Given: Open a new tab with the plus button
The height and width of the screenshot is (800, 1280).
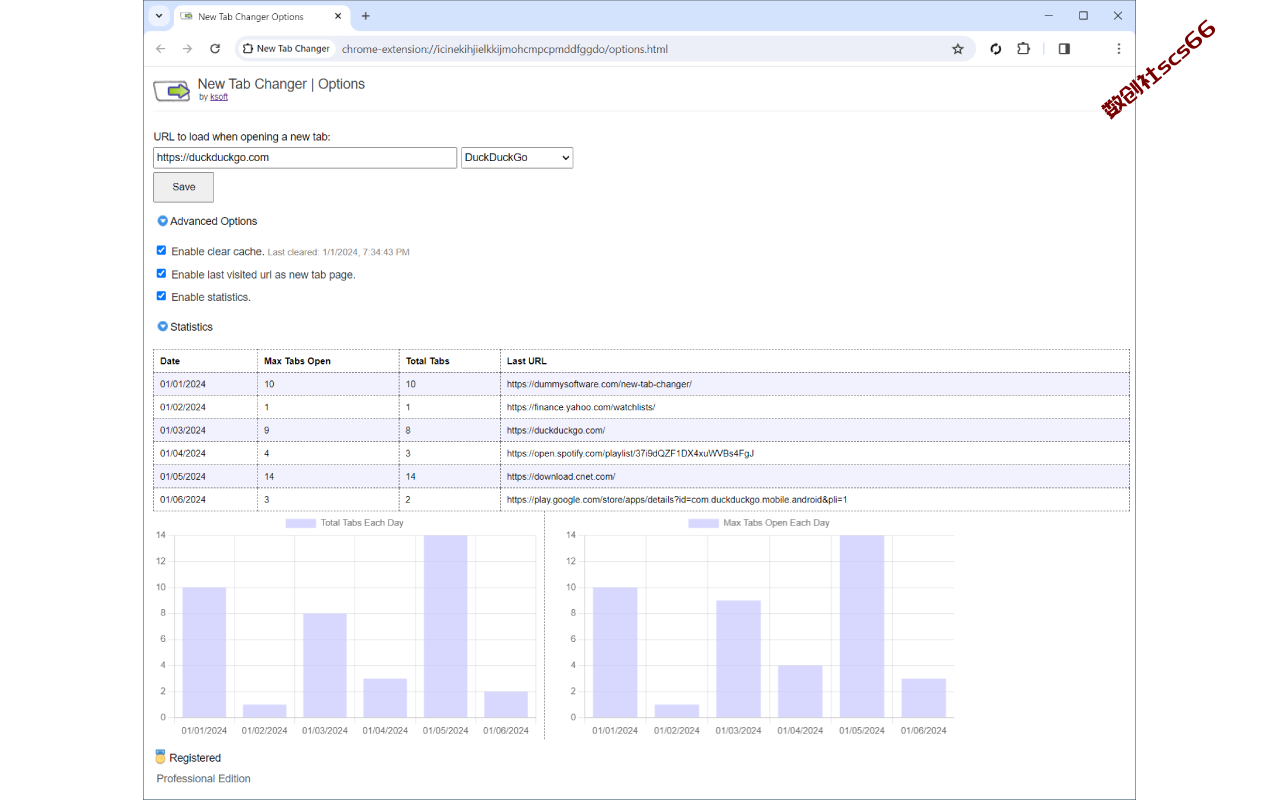Looking at the screenshot, I should (366, 16).
